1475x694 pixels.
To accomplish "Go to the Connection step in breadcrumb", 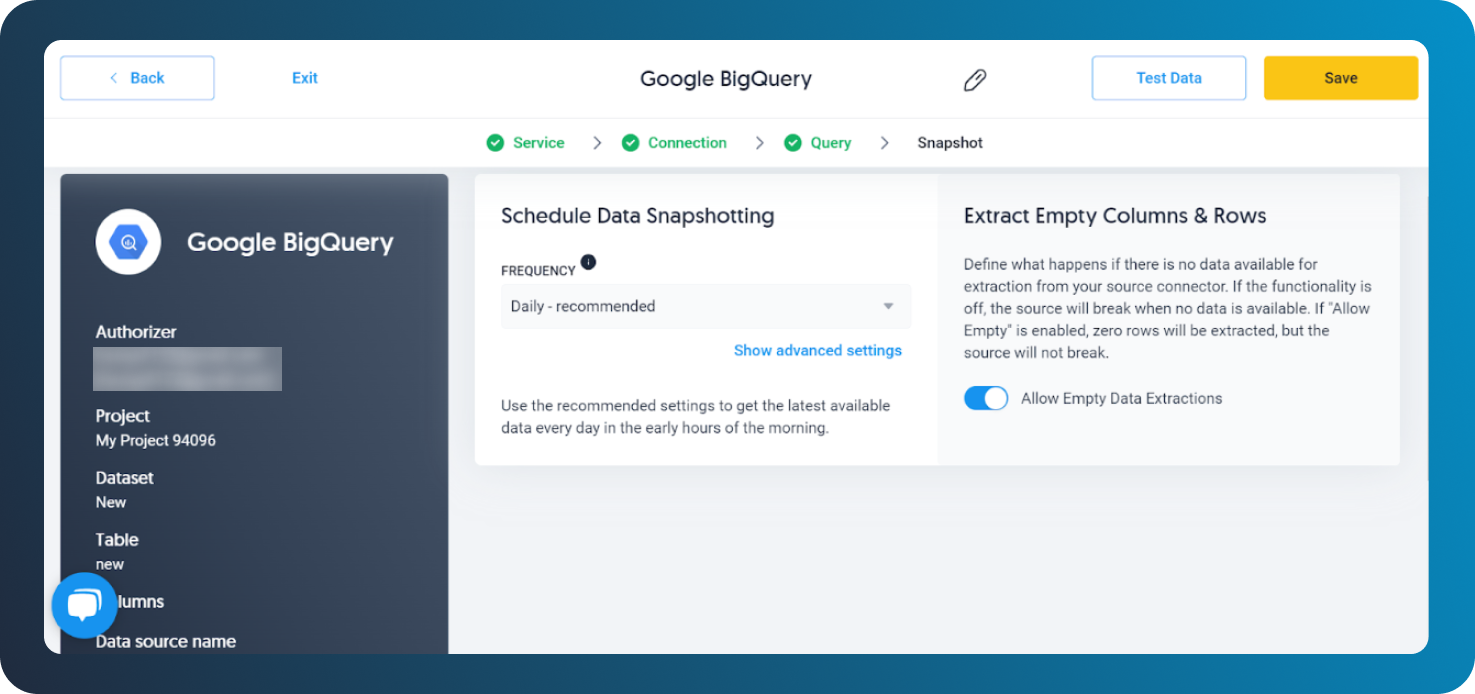I will (x=687, y=142).
